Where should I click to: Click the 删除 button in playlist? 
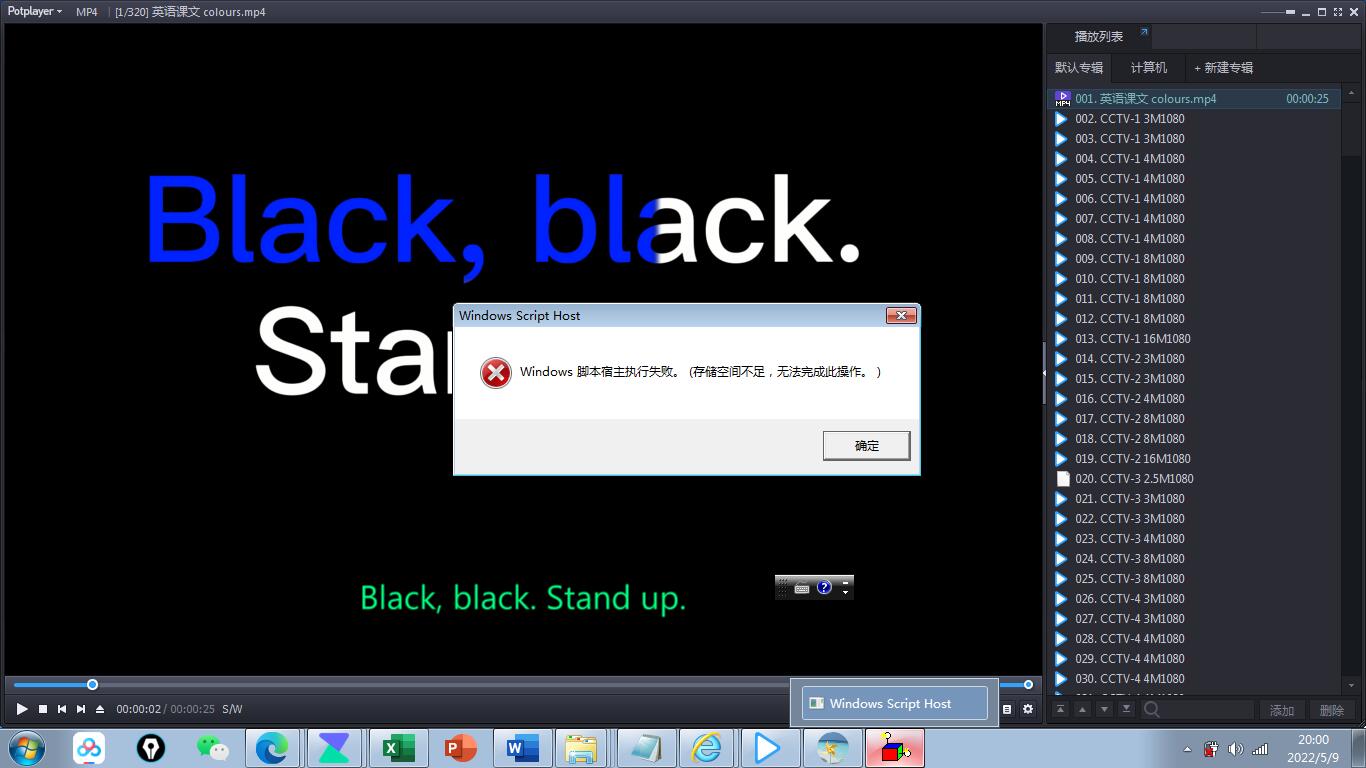[x=1331, y=710]
